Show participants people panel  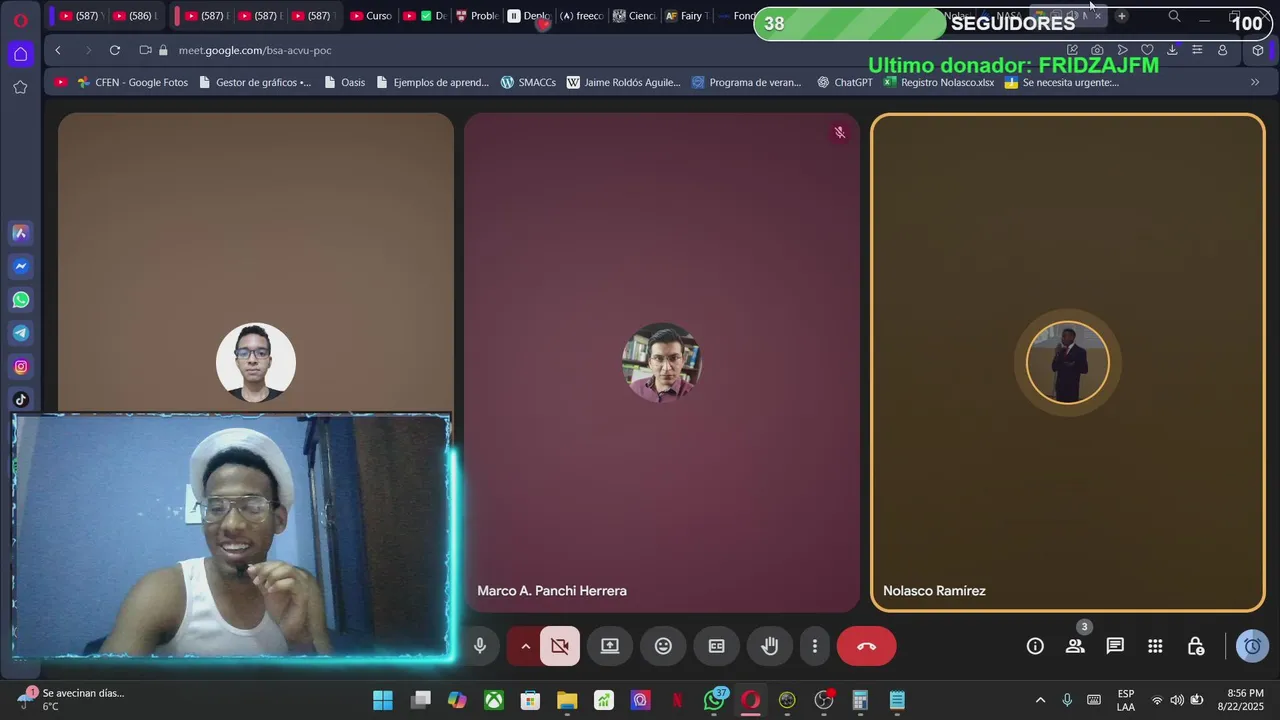pyautogui.click(x=1075, y=646)
